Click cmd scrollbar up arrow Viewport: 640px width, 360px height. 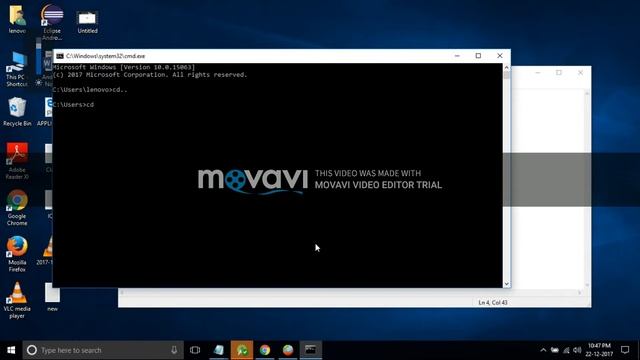point(507,67)
